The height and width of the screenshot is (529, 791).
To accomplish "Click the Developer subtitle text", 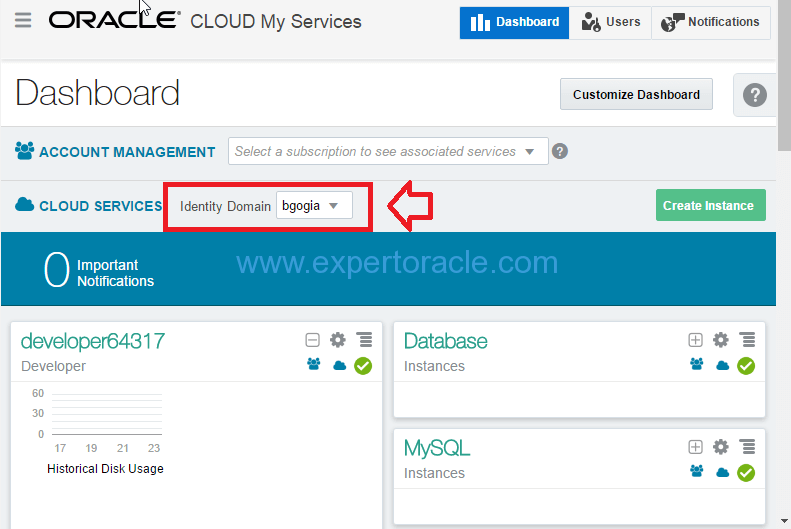I will point(53,366).
